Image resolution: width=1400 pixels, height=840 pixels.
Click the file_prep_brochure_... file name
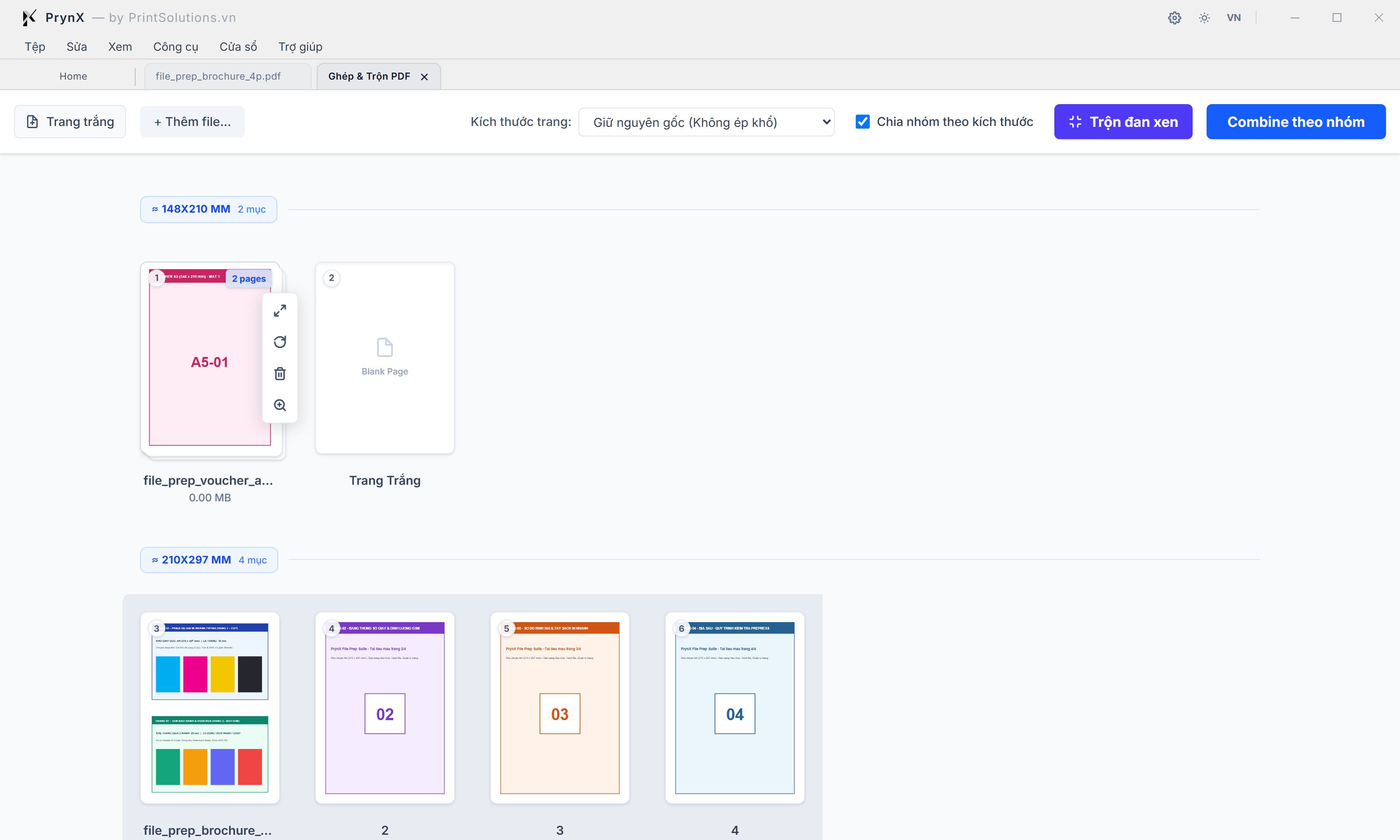(x=208, y=830)
